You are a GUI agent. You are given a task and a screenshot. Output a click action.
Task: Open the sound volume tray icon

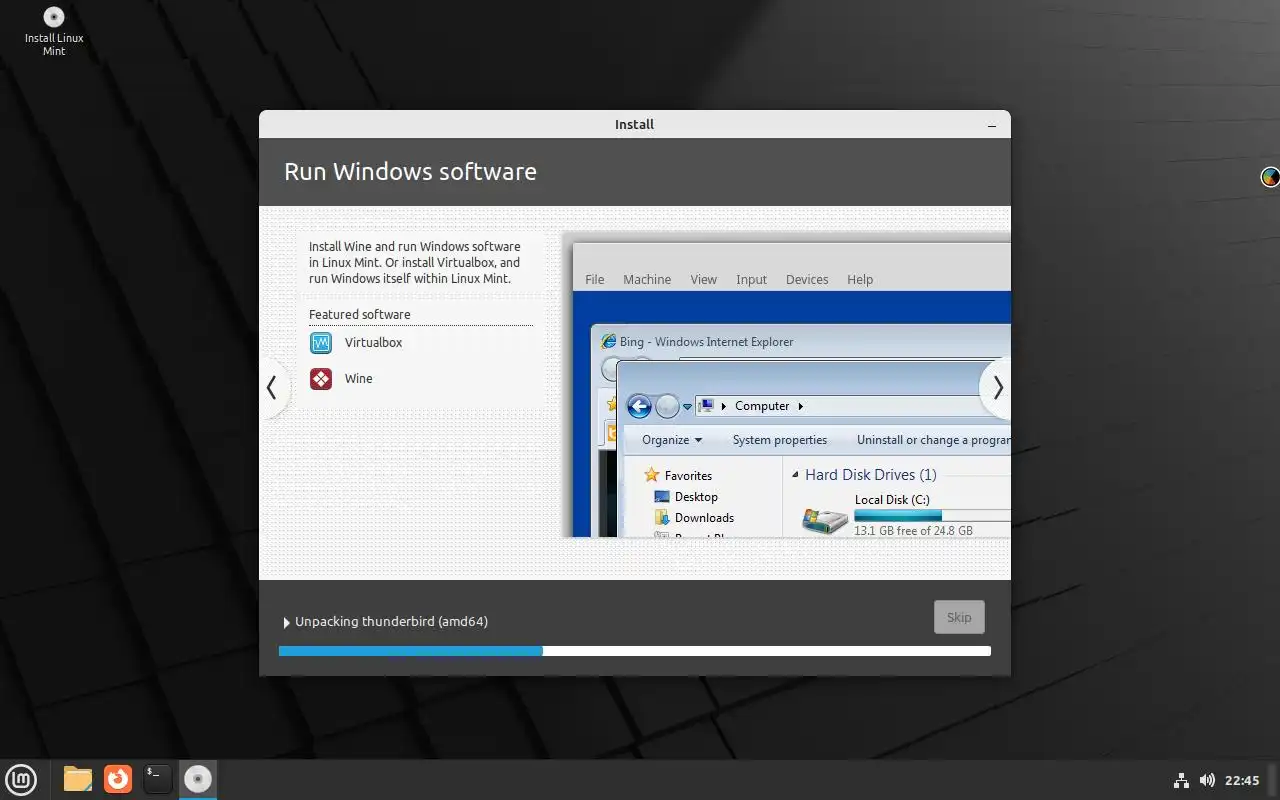(x=1207, y=780)
